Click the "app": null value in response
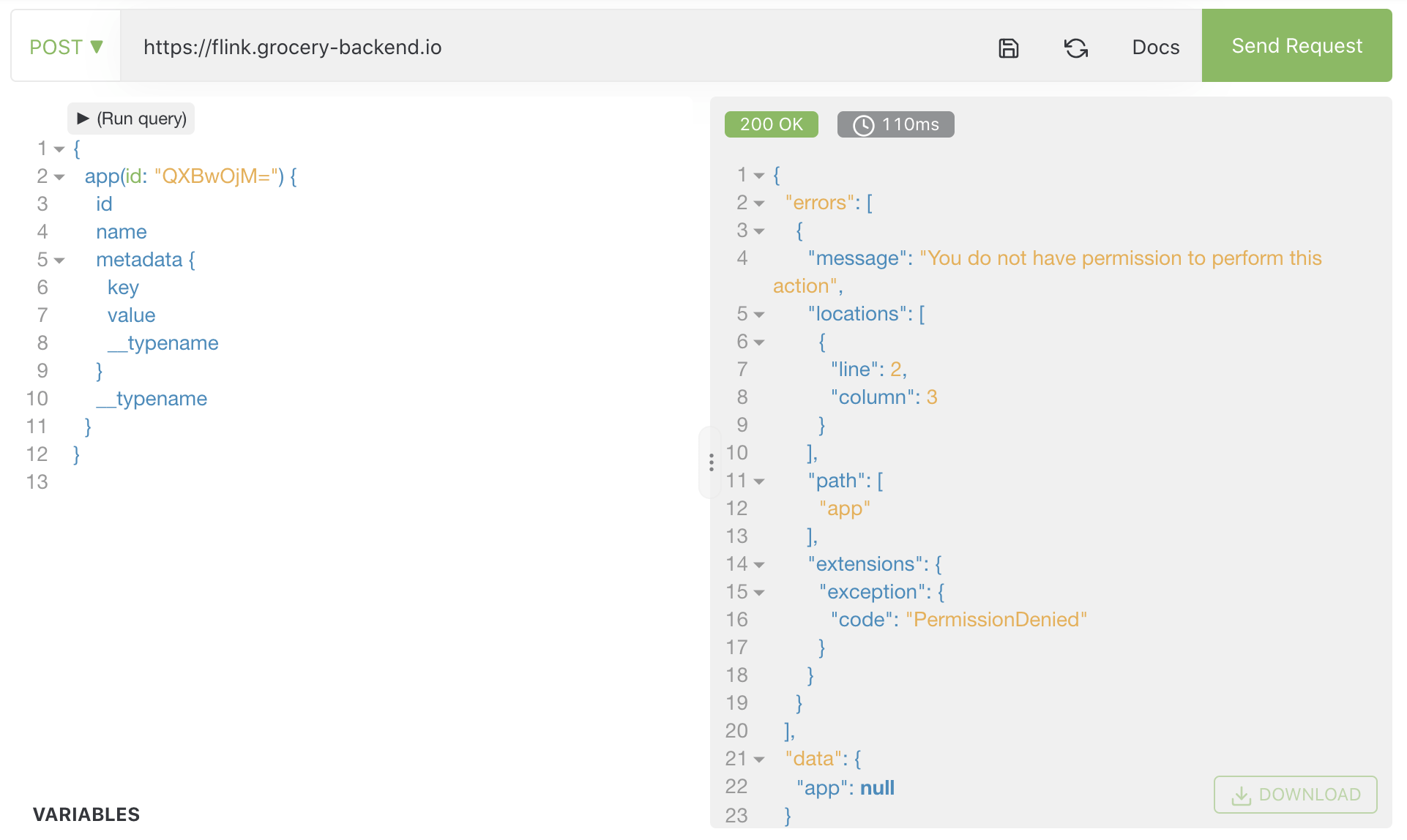The height and width of the screenshot is (840, 1407). pyautogui.click(x=846, y=788)
